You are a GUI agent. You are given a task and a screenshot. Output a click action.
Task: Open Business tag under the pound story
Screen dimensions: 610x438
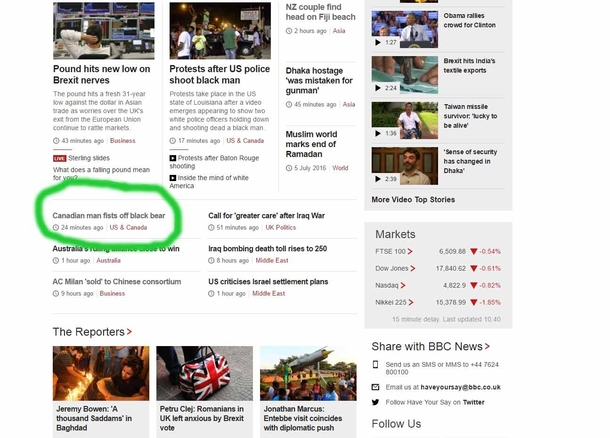point(123,141)
